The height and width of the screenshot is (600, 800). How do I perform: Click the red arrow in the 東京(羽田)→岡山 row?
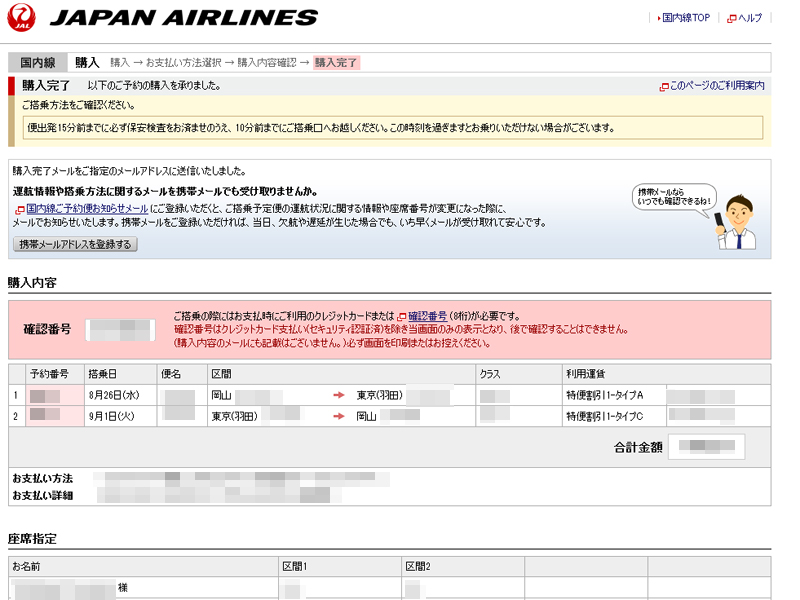point(339,416)
